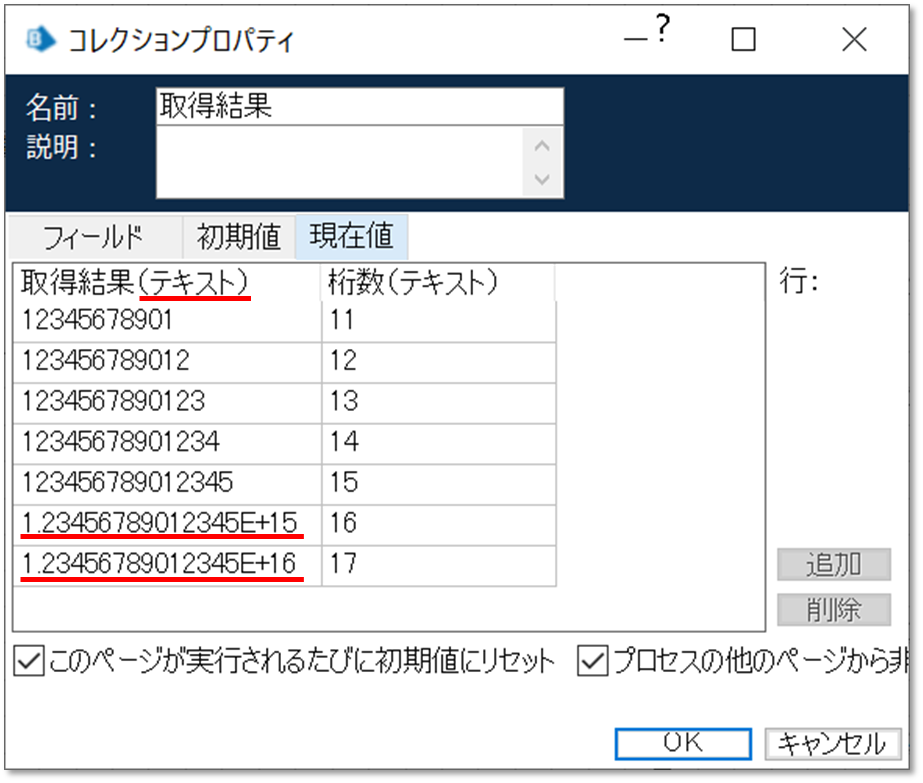Image resolution: width=923 pixels, height=783 pixels.
Task: Click the 桁数 cell showing 15
Action: point(439,484)
